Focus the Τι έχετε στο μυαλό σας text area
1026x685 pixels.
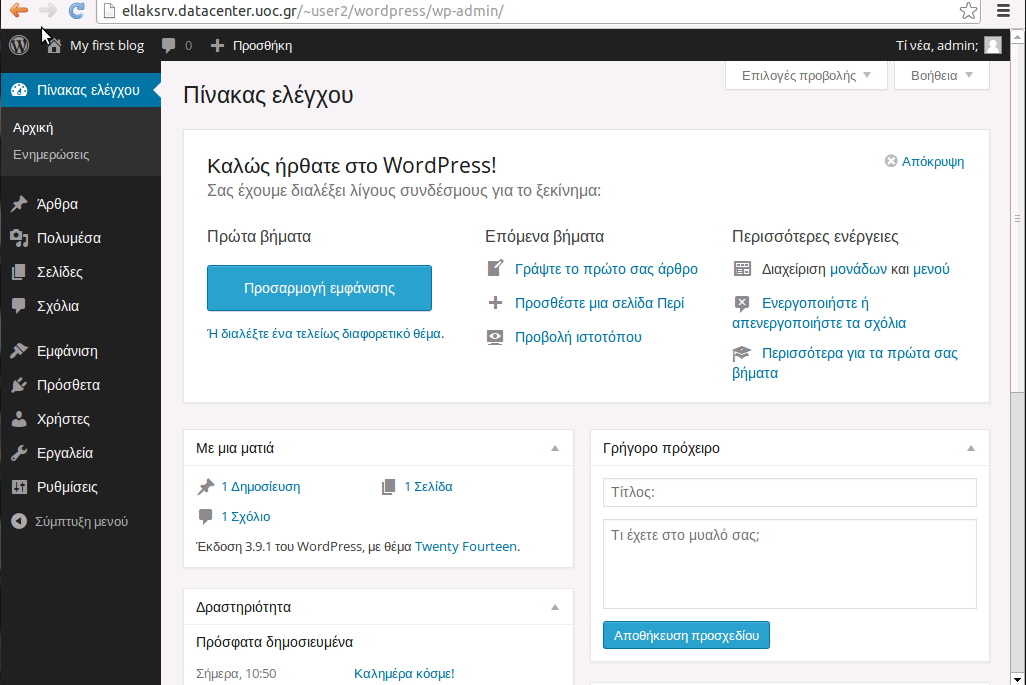tap(790, 565)
